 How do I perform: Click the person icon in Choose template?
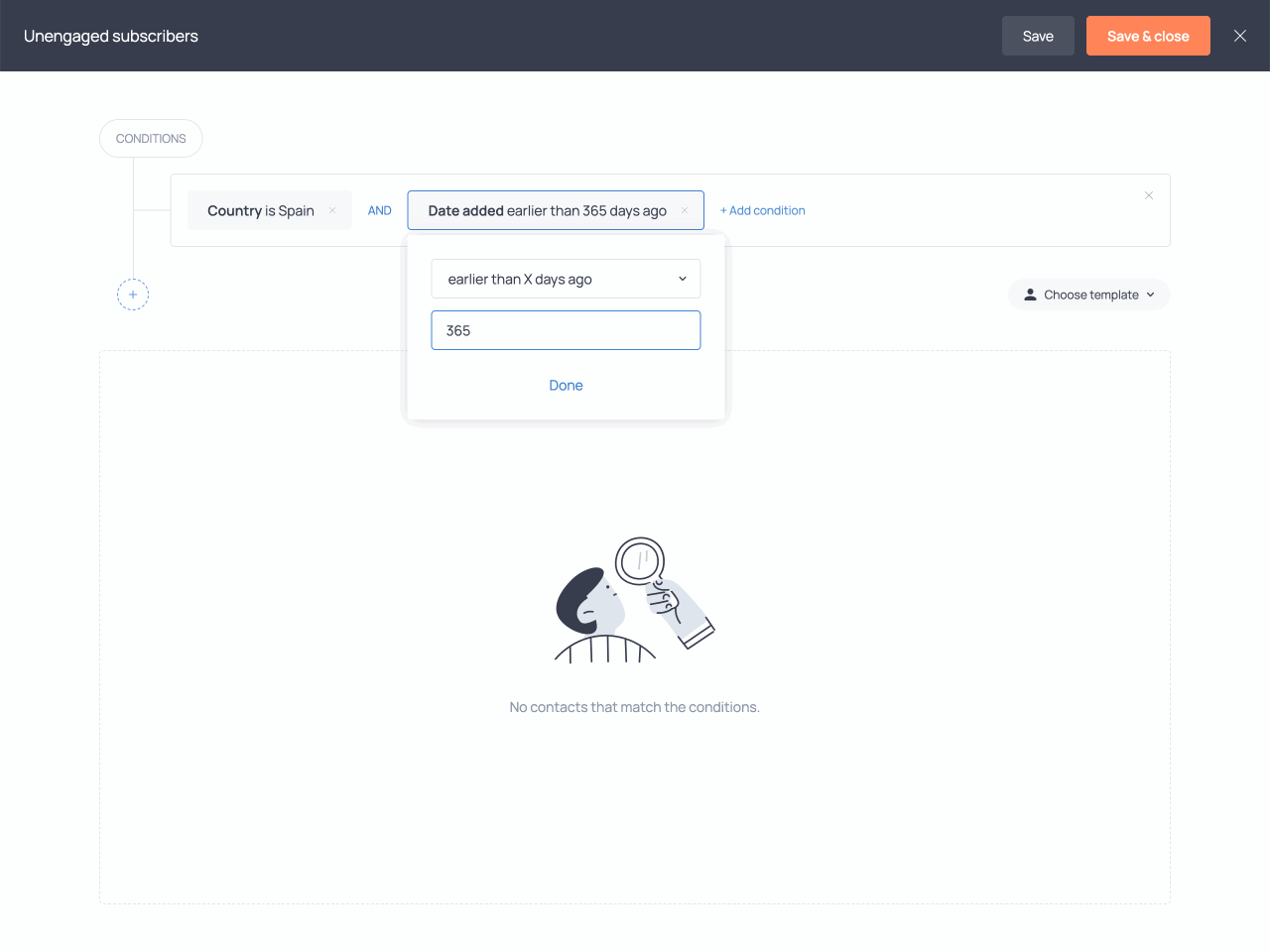[x=1030, y=295]
